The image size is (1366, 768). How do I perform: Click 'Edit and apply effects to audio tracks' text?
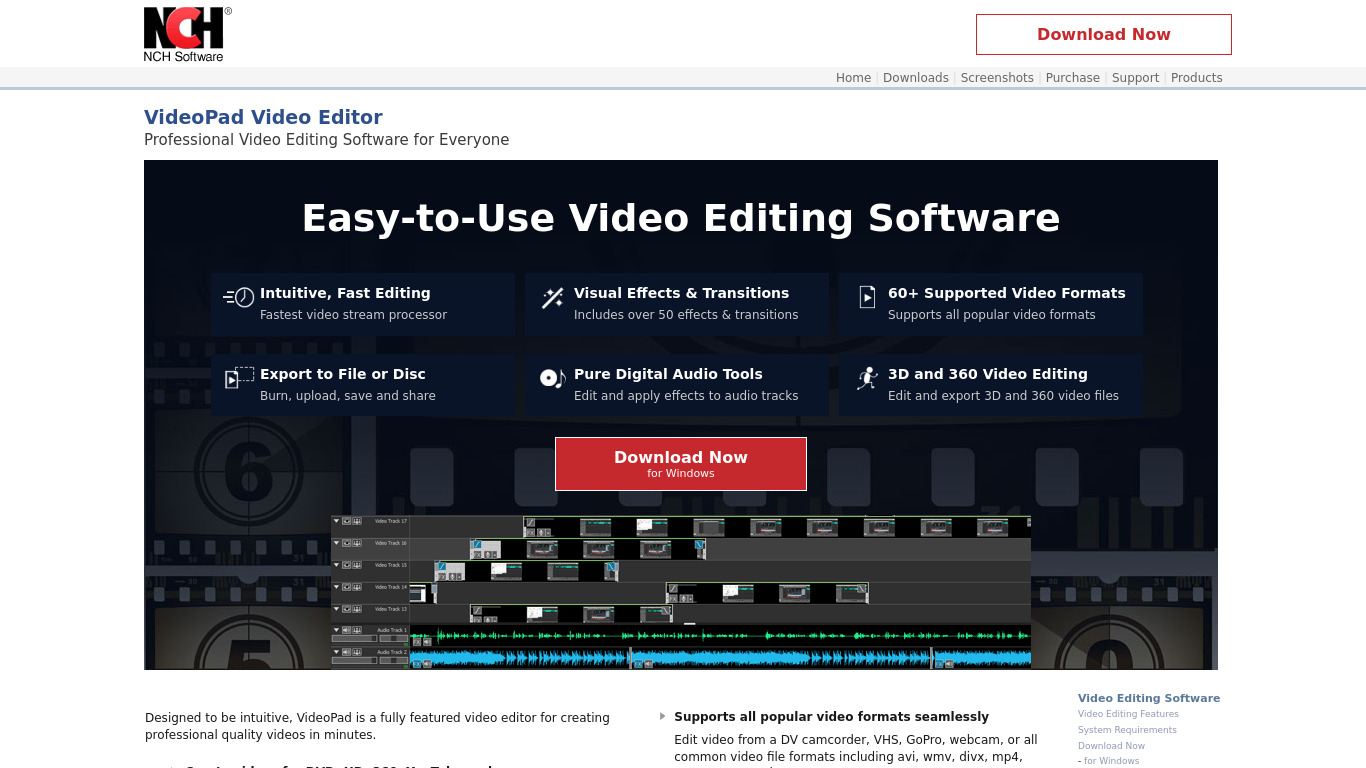pos(686,396)
